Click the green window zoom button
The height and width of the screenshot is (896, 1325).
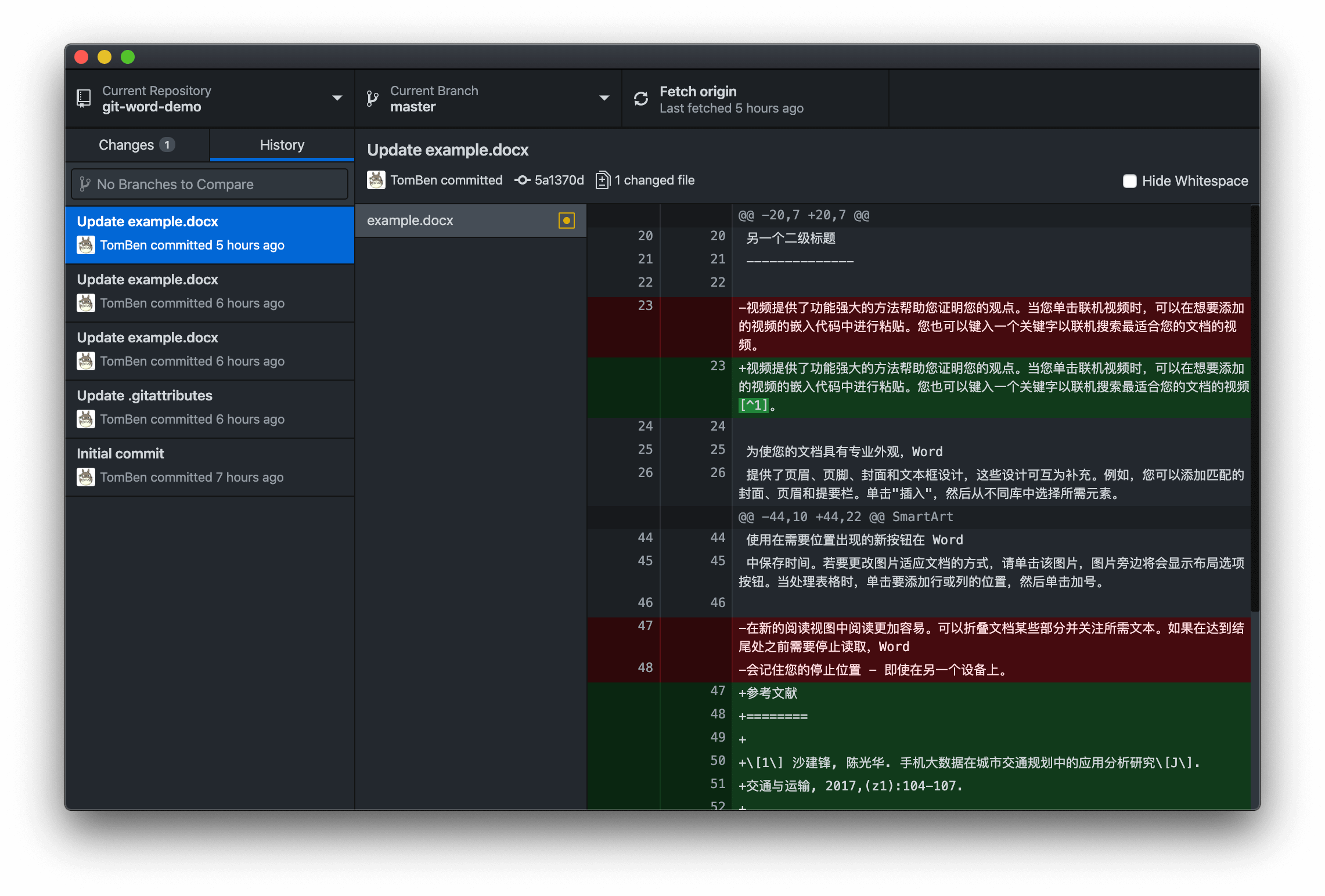tap(128, 57)
